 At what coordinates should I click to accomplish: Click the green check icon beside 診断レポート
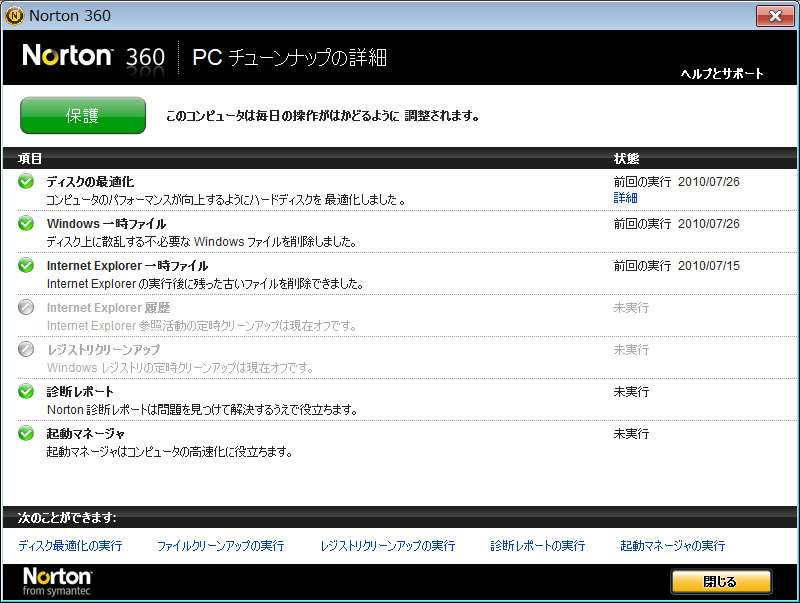click(x=26, y=391)
